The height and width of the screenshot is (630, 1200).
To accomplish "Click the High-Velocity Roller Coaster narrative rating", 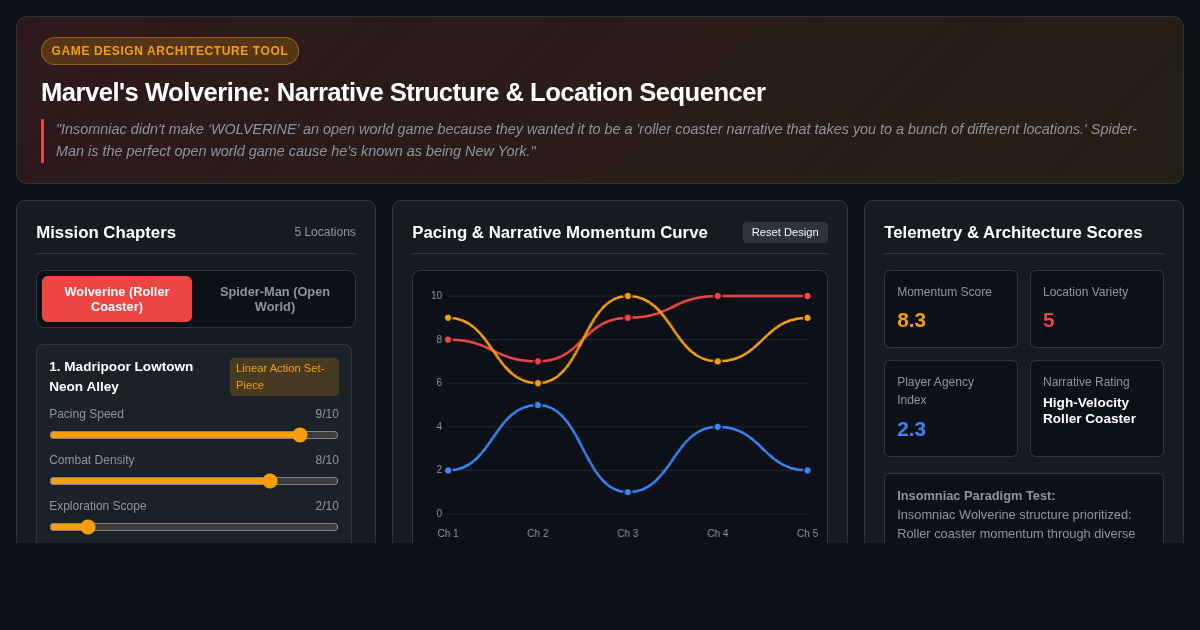I will tap(1090, 411).
